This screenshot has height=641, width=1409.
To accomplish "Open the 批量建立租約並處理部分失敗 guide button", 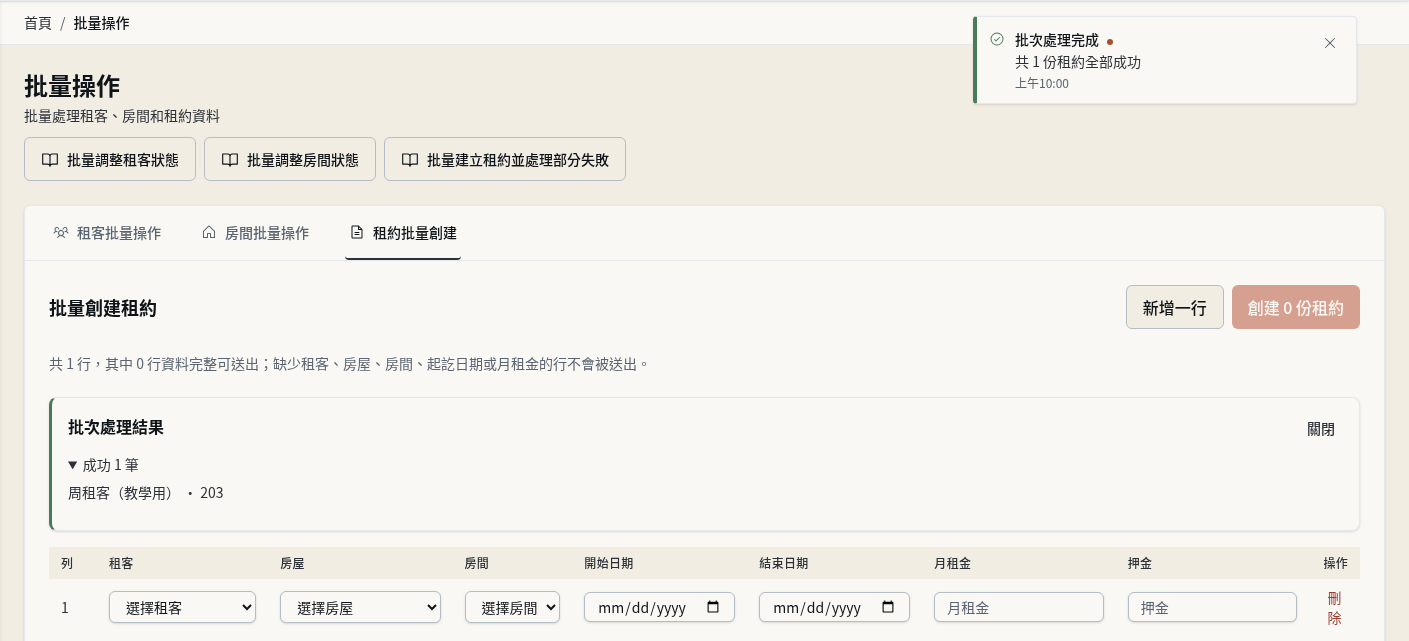I will click(x=505, y=159).
